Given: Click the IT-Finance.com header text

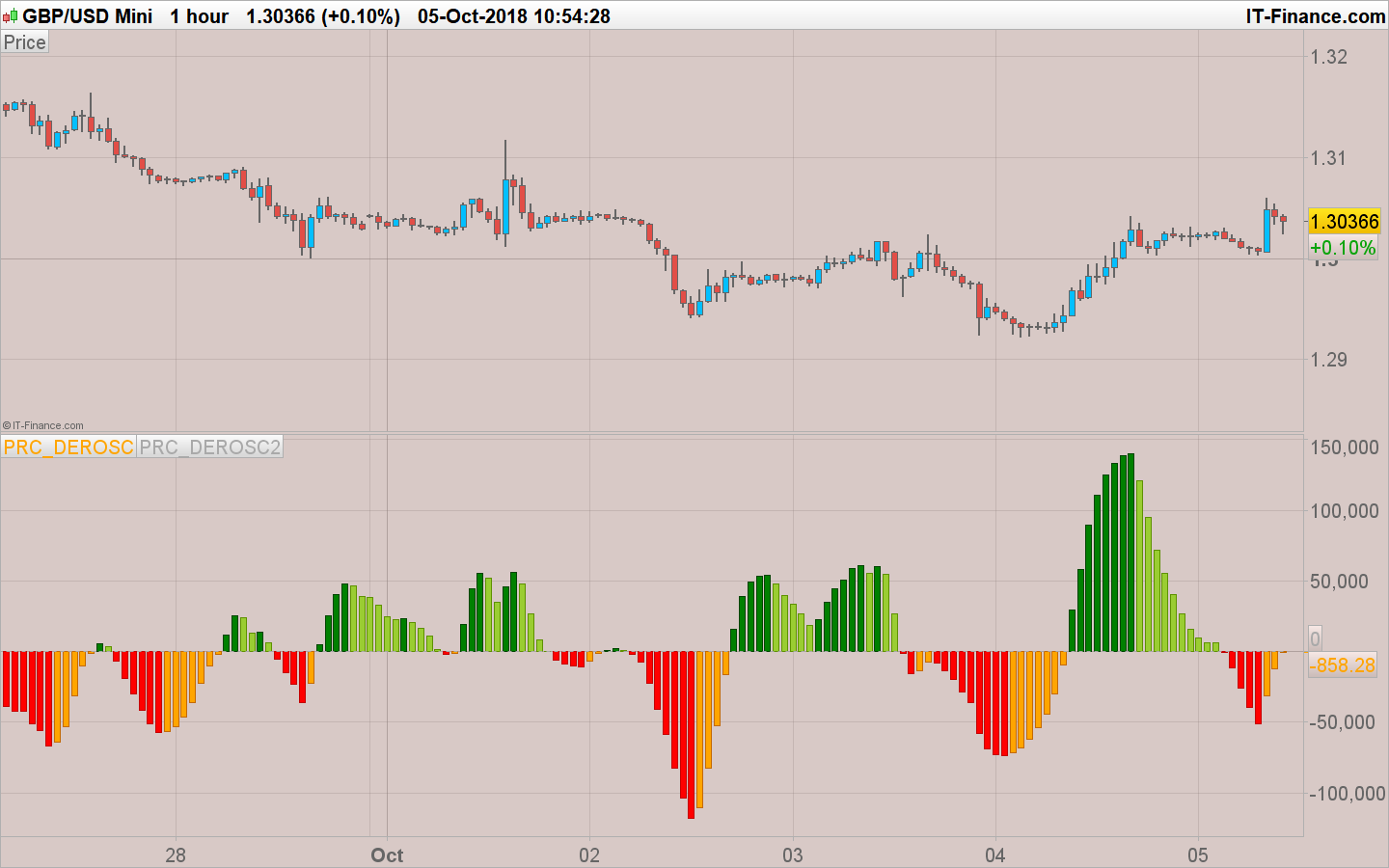Looking at the screenshot, I should click(1316, 16).
